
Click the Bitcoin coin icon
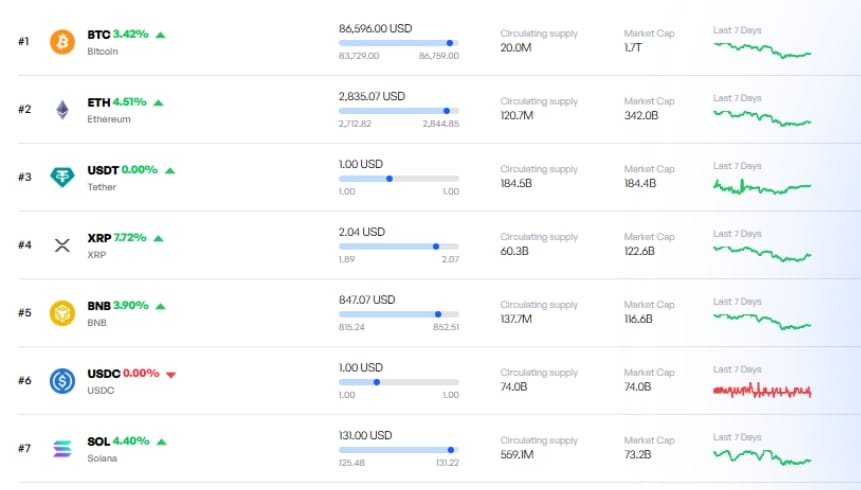click(x=62, y=42)
